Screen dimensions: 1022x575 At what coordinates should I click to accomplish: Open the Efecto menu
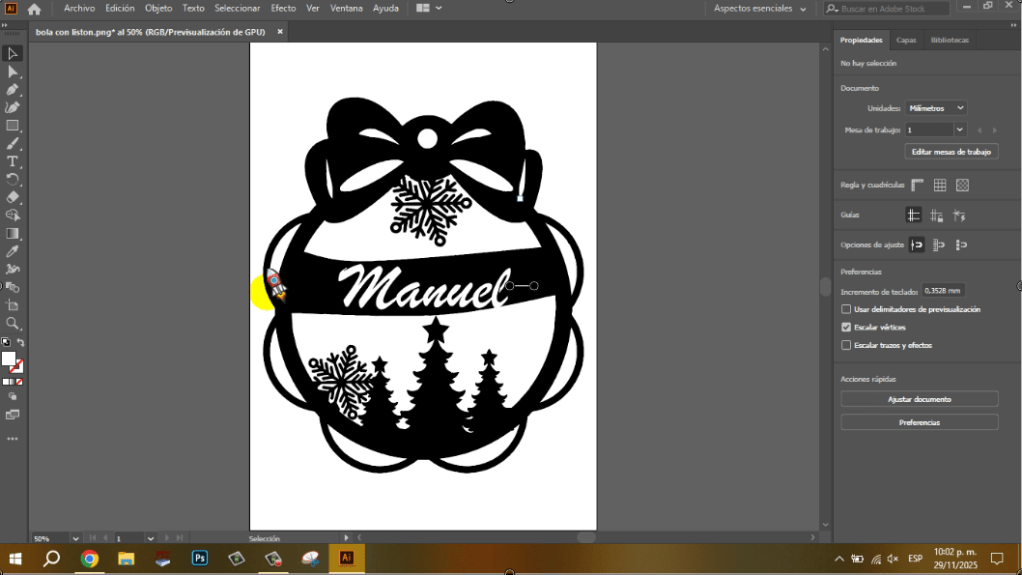pyautogui.click(x=283, y=8)
